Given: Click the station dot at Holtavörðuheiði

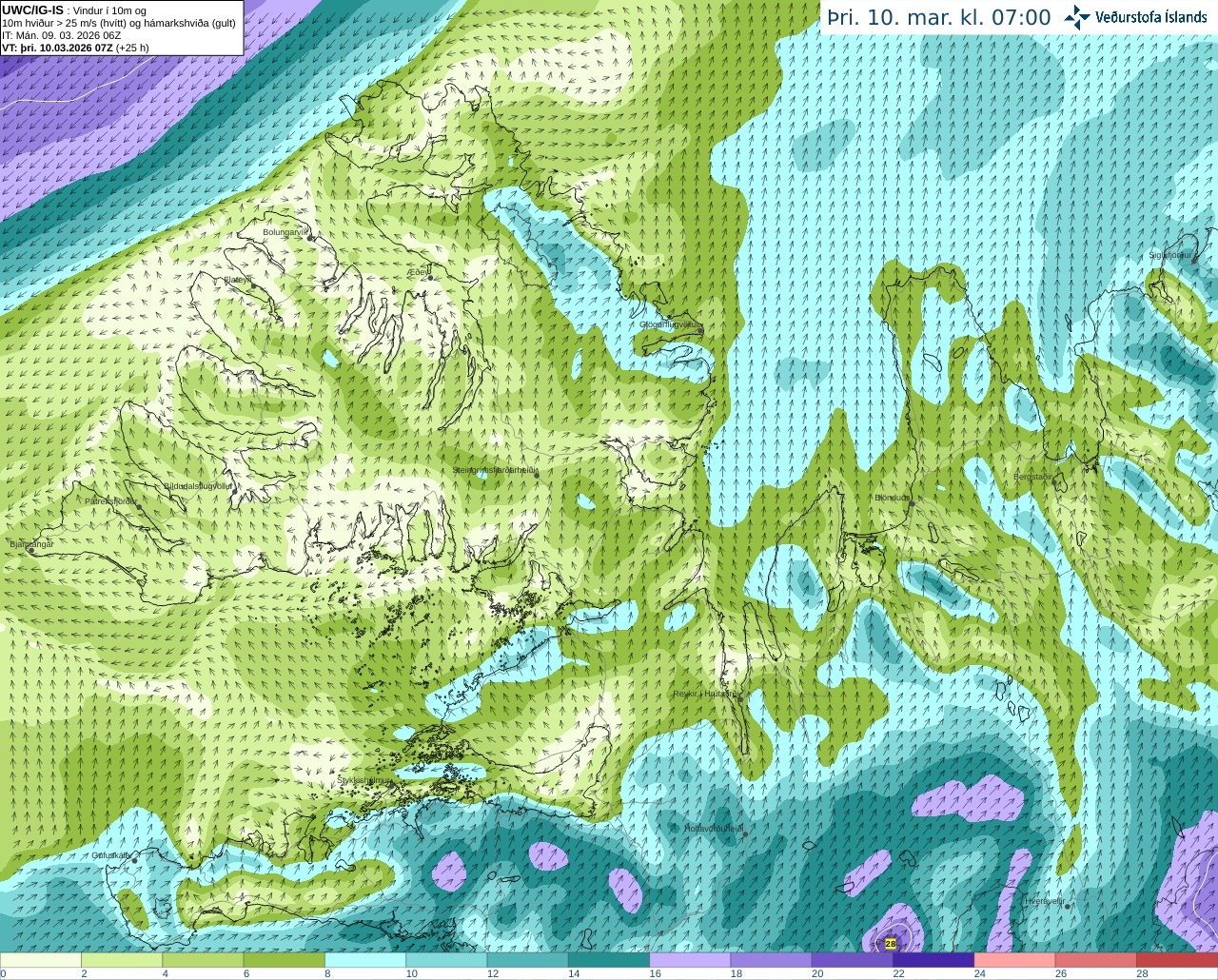Looking at the screenshot, I should point(745,834).
